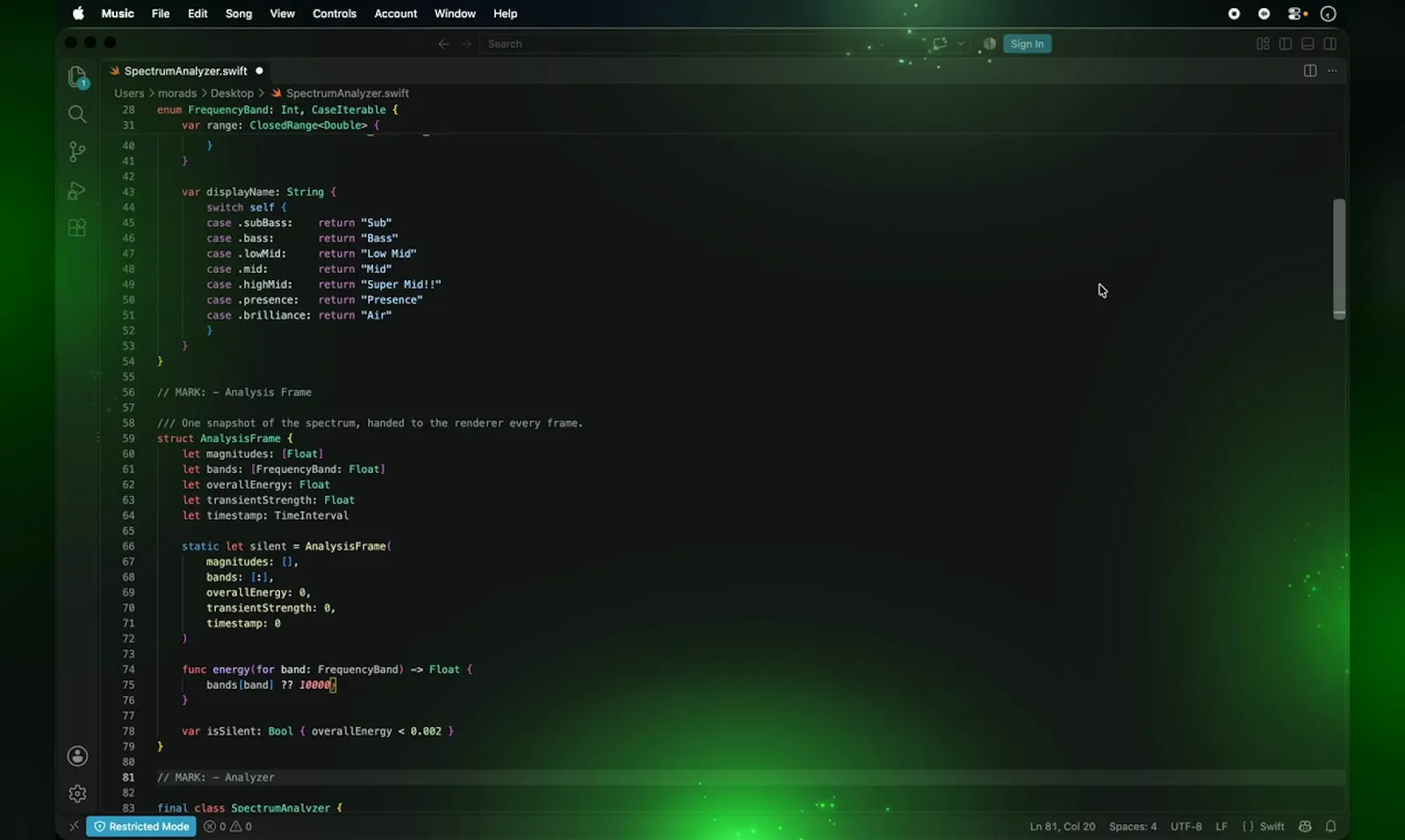Screen dimensions: 1405x840
Task: Click the Restricted Mode status button
Action: click(x=141, y=826)
